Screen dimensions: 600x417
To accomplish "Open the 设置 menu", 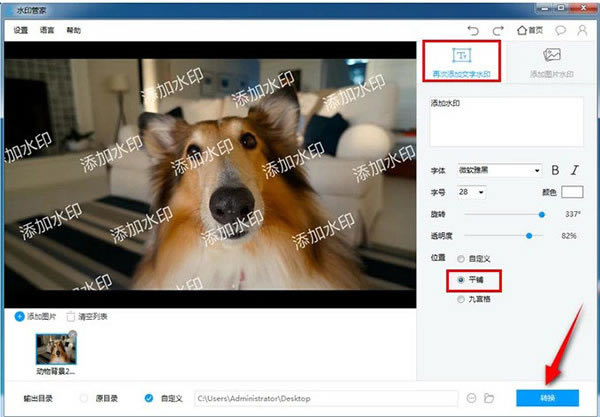I will (x=21, y=30).
